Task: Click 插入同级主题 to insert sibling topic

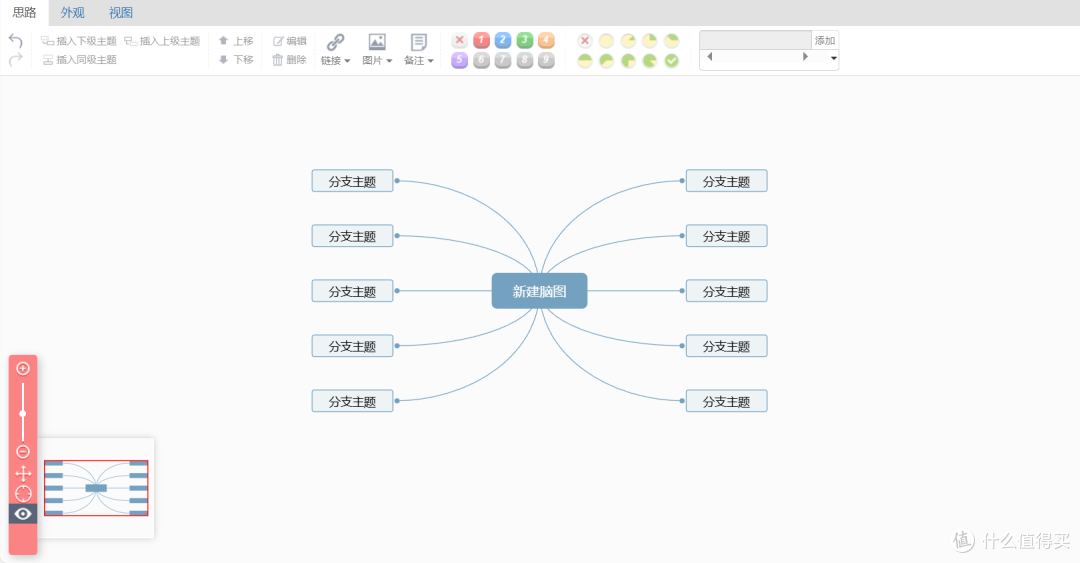Action: [x=79, y=60]
